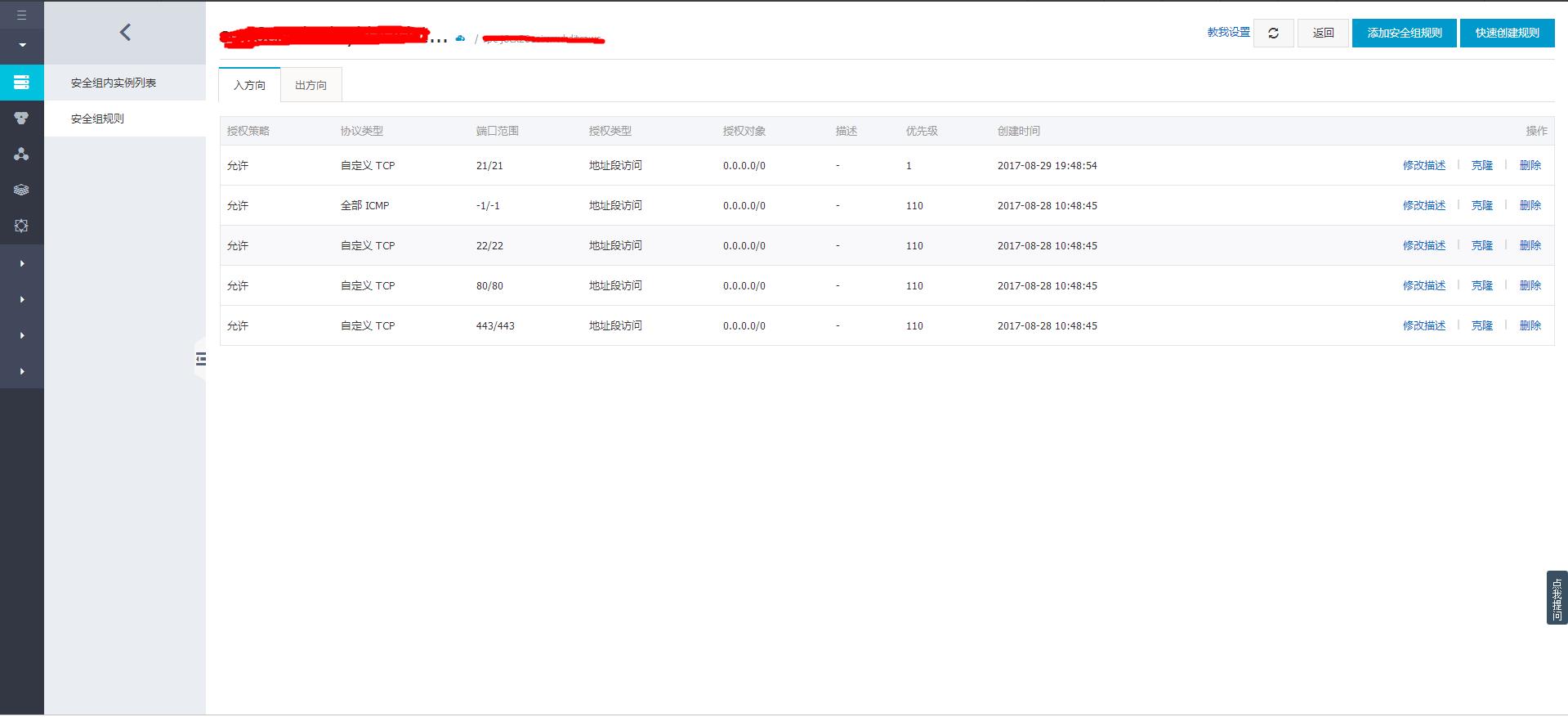Click the 添加安全组规则 button
This screenshot has height=717, width=1568.
1404,33
